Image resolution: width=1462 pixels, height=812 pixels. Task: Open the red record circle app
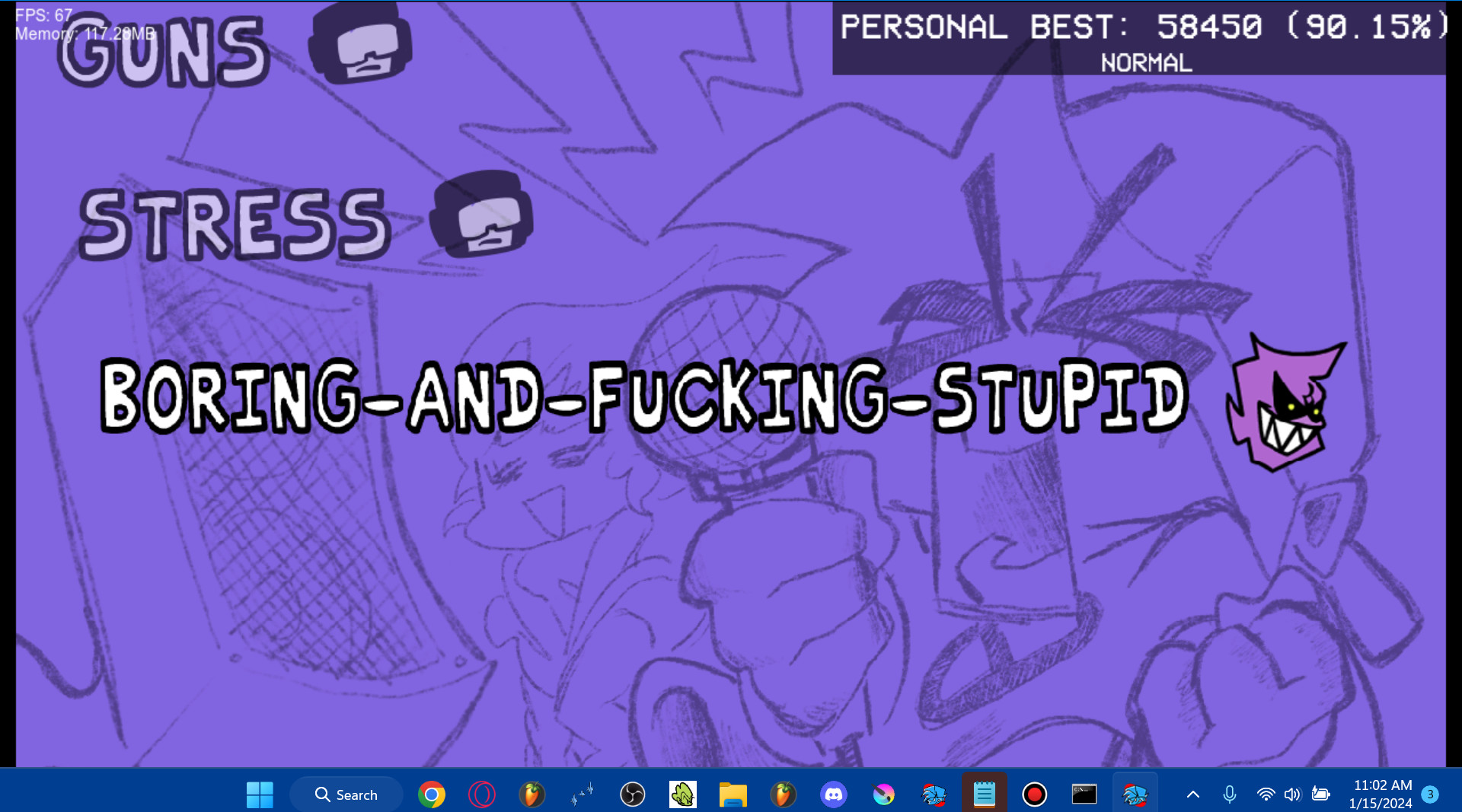[x=1035, y=794]
